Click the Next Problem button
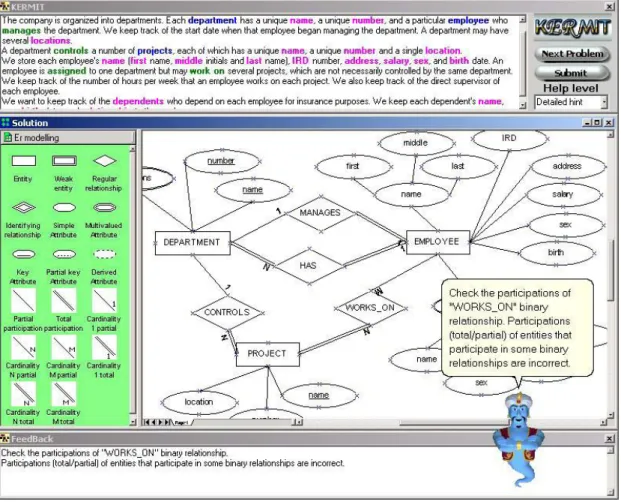 point(572,54)
